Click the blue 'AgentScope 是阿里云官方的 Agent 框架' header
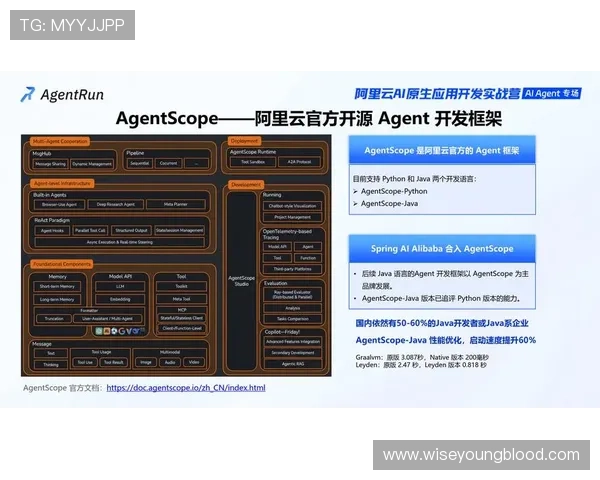Screen dimensions: 600x480 pyautogui.click(x=442, y=150)
